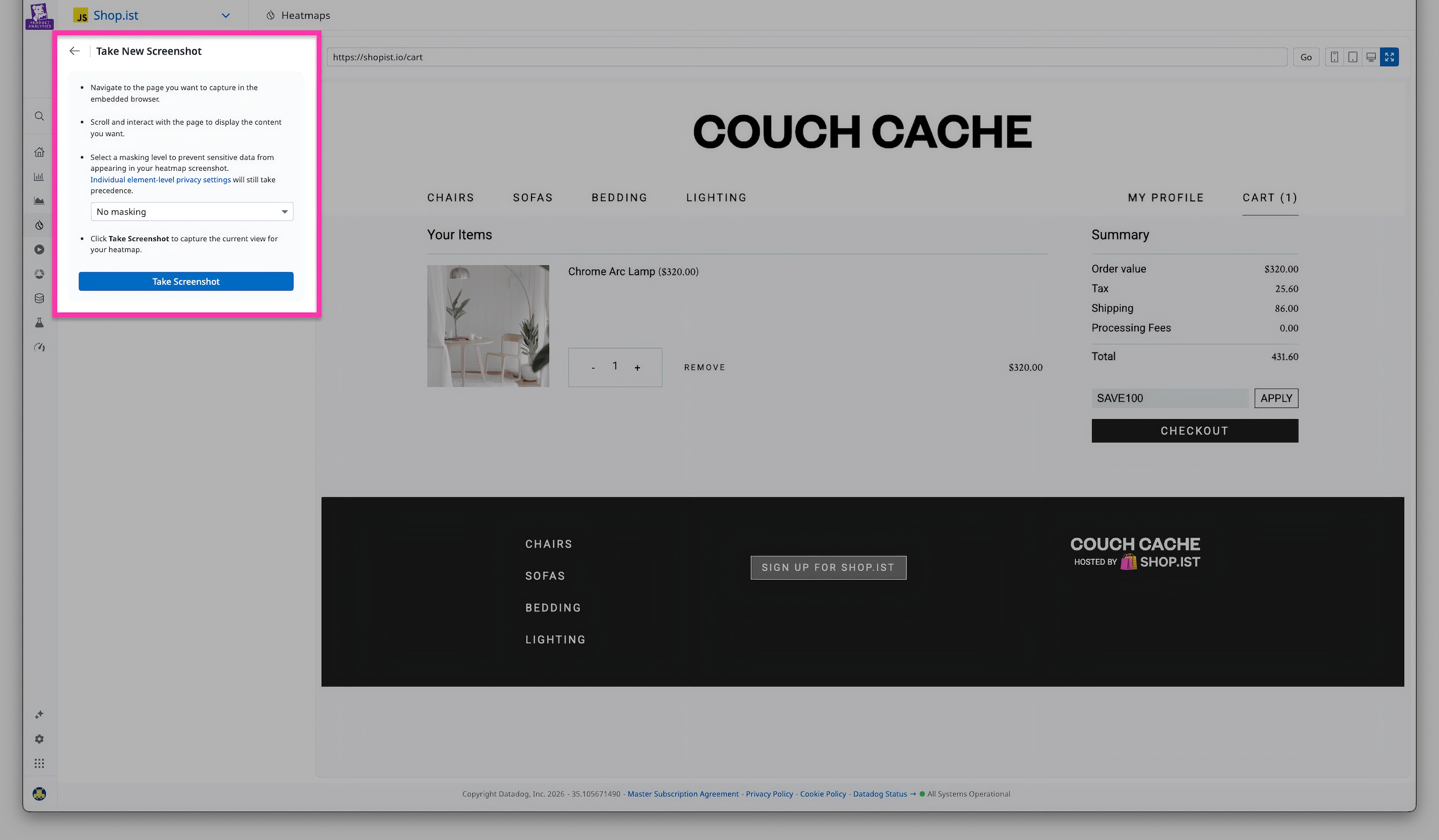Select the Search icon in the left sidebar
This screenshot has width=1439, height=840.
39,116
